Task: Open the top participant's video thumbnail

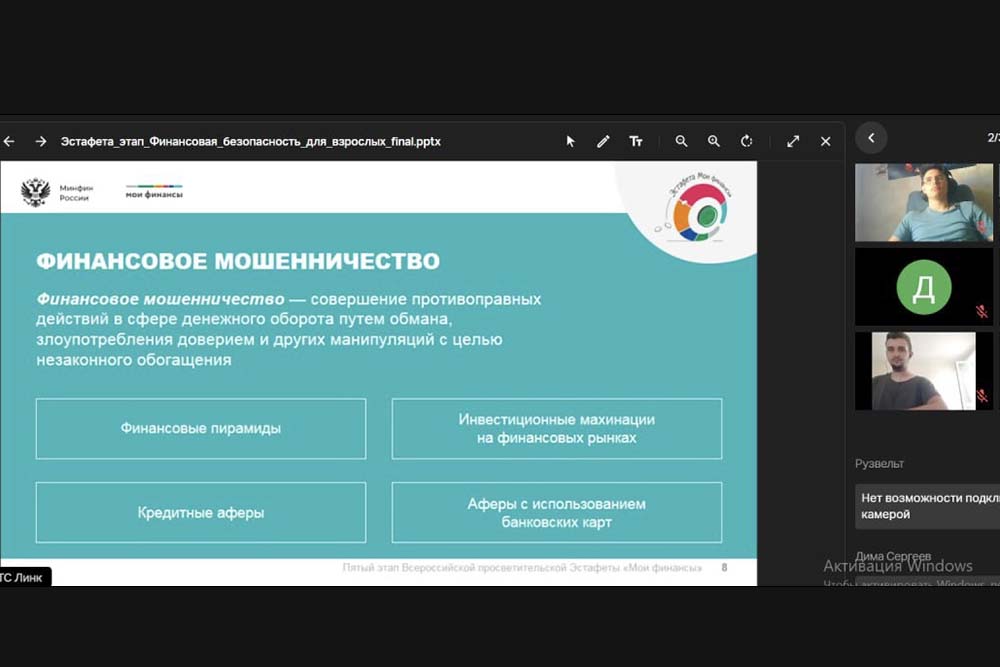Action: pyautogui.click(x=923, y=203)
